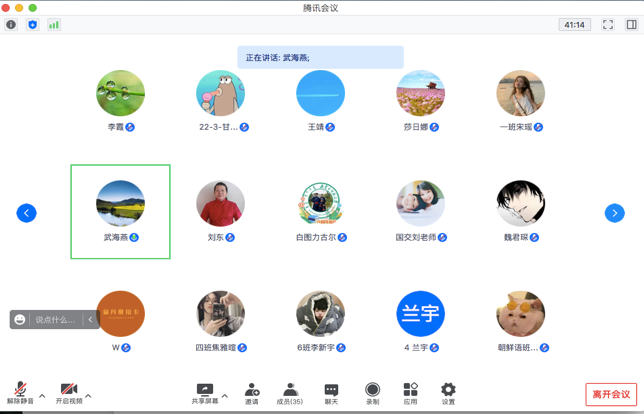Go to next page of participants
The height and width of the screenshot is (414, 644).
pyautogui.click(x=614, y=213)
